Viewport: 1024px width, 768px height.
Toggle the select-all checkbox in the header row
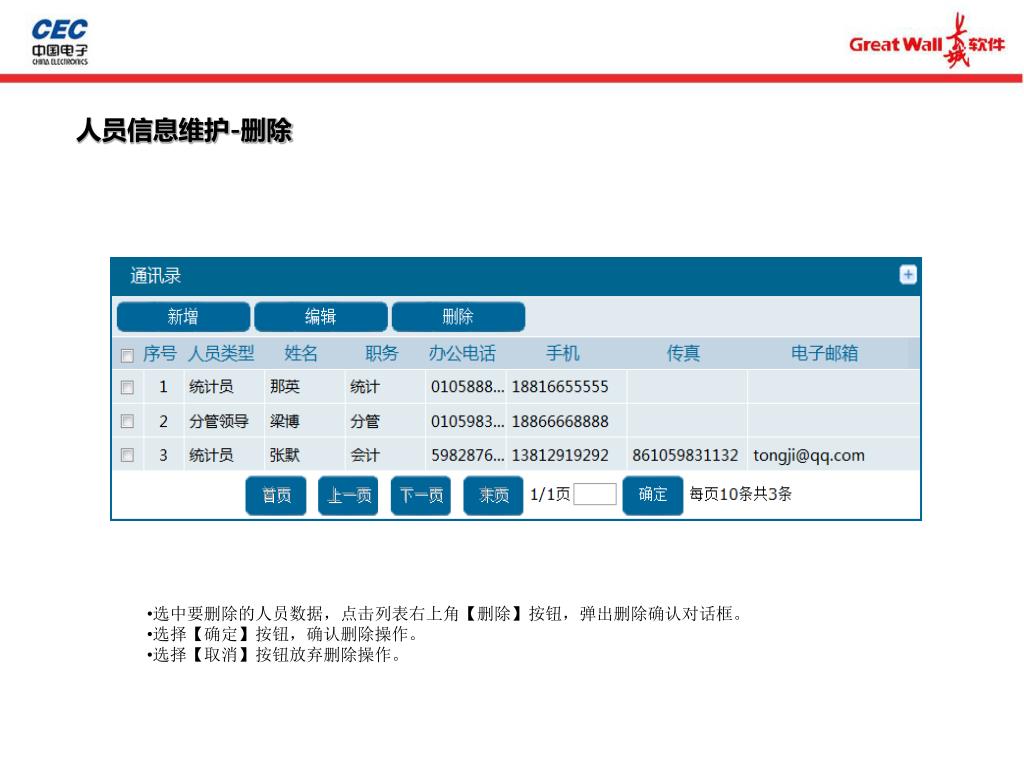pyautogui.click(x=127, y=355)
